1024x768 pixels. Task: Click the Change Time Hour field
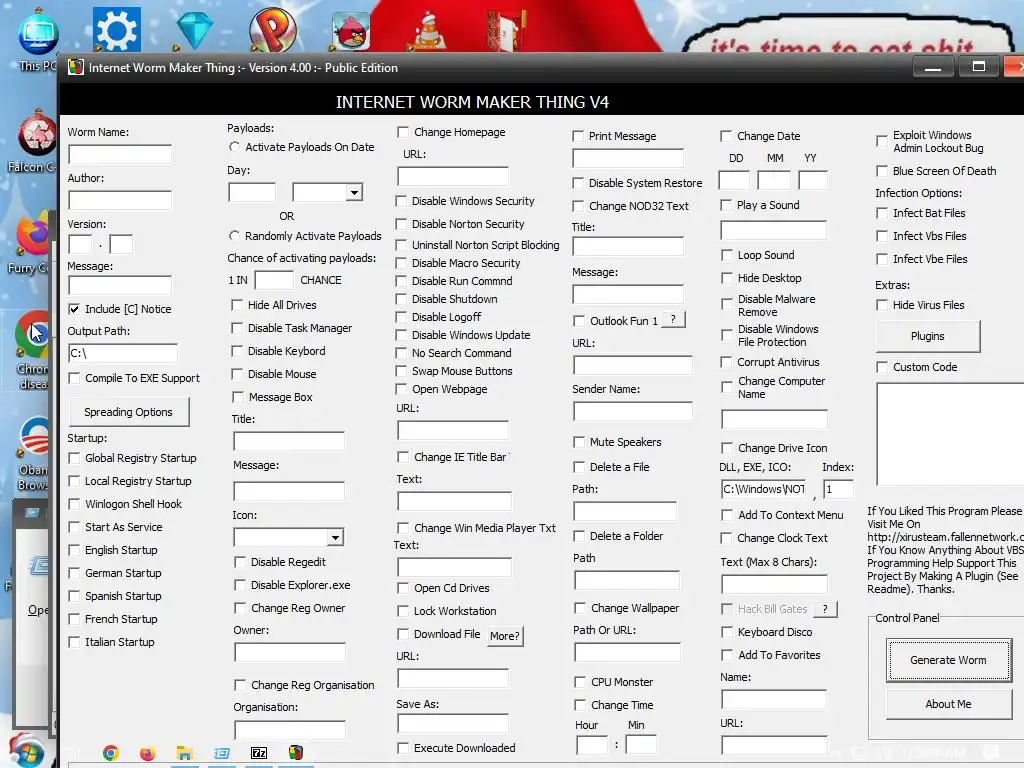[x=592, y=745]
